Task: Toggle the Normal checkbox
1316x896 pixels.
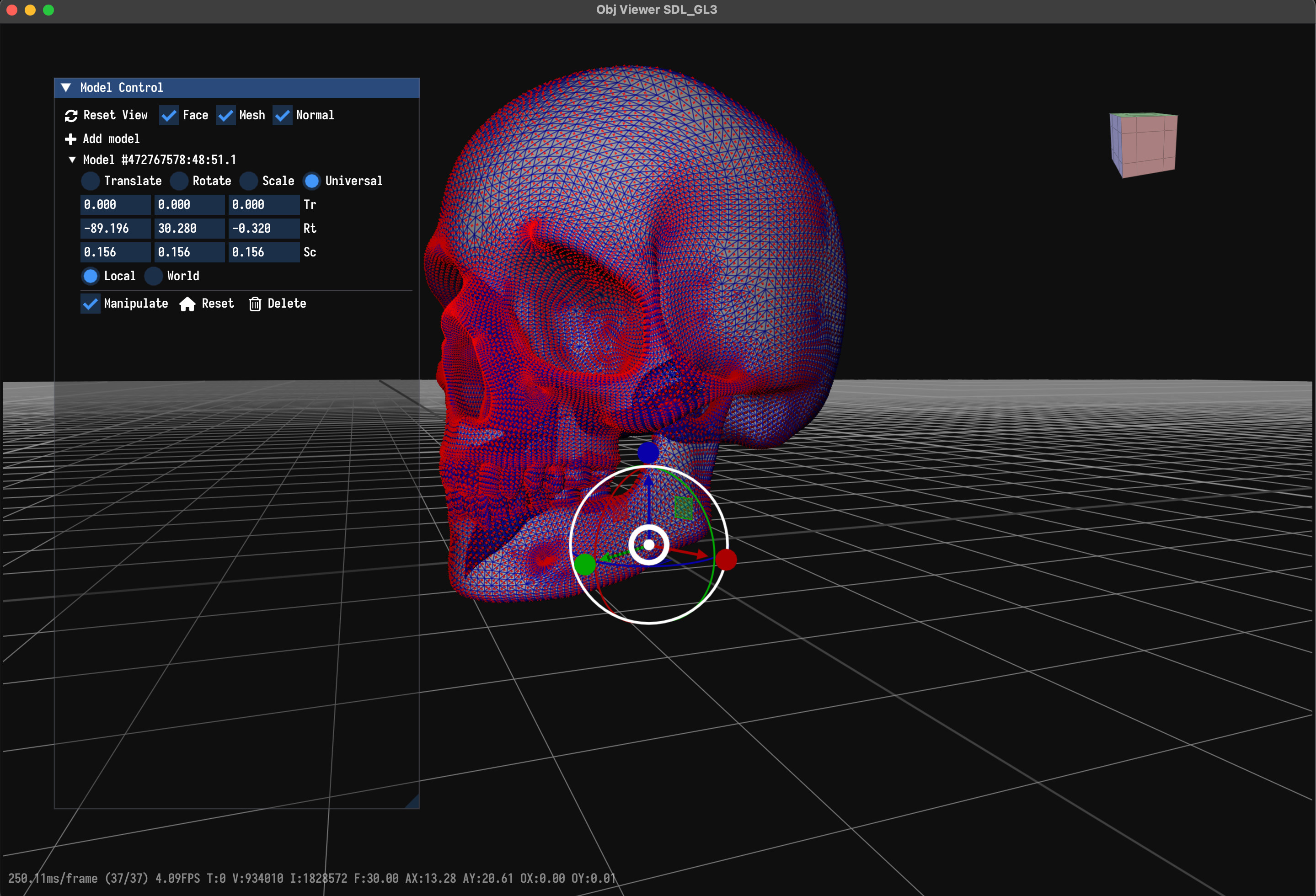Action: click(282, 116)
